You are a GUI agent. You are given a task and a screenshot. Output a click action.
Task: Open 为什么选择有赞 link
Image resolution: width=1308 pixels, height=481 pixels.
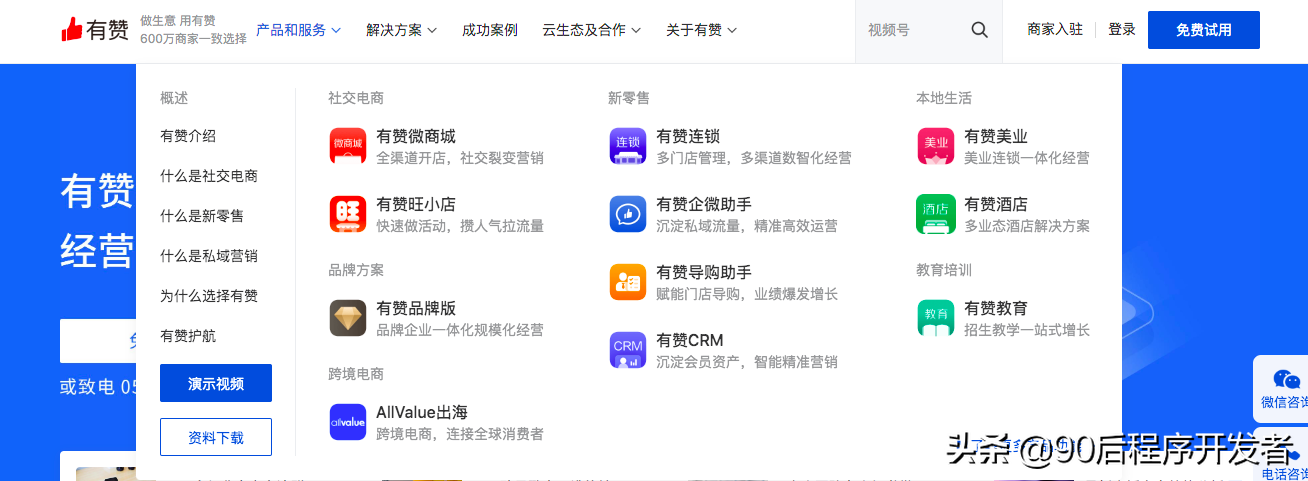pos(209,296)
